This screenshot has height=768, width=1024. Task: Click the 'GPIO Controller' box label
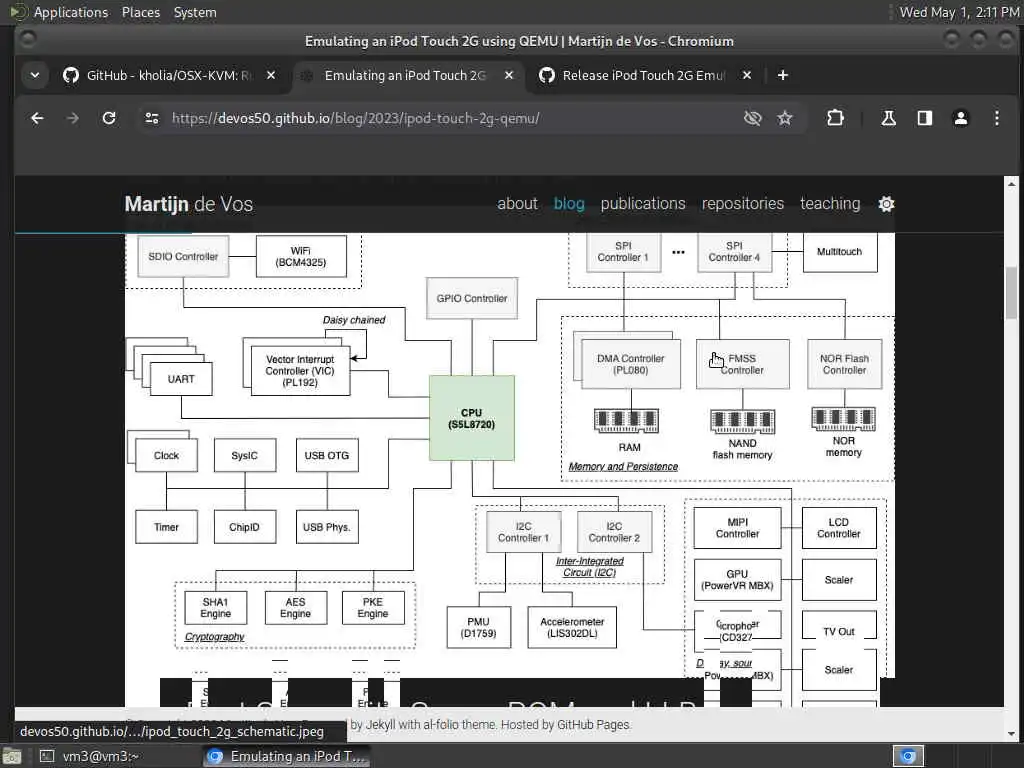(x=472, y=298)
